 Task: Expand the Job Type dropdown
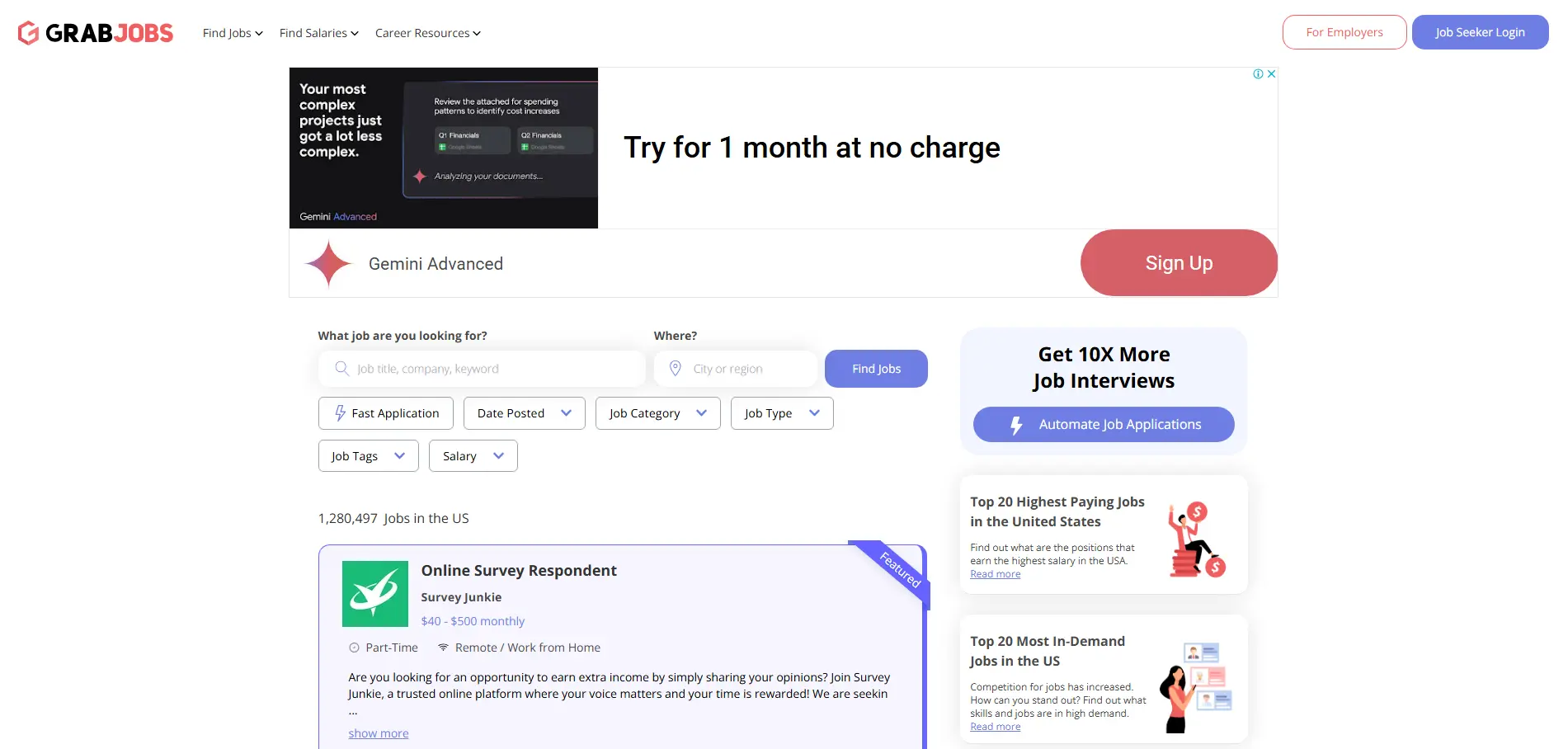point(782,413)
